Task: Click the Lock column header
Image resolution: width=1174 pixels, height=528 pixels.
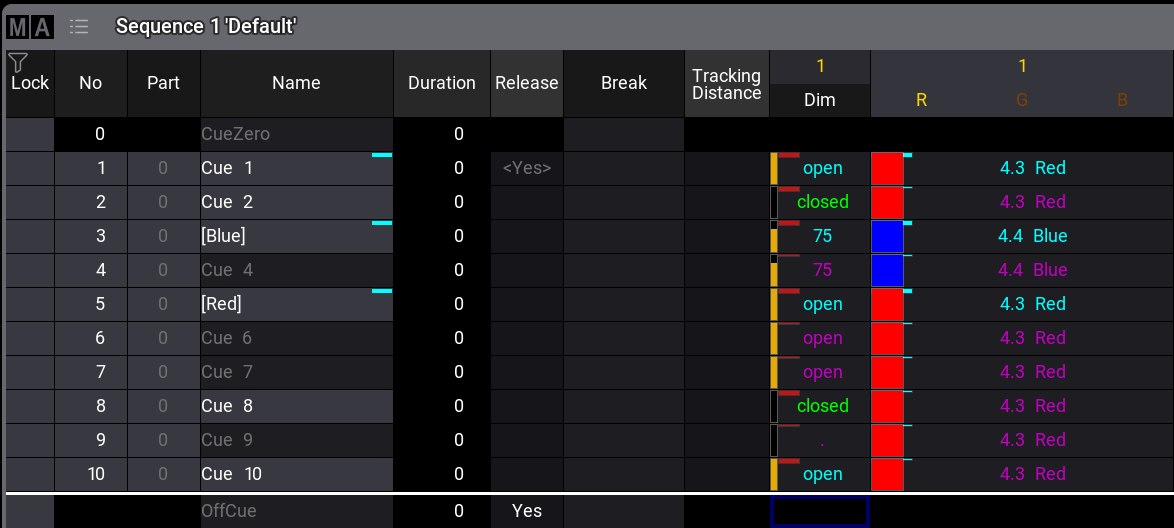Action: 30,84
